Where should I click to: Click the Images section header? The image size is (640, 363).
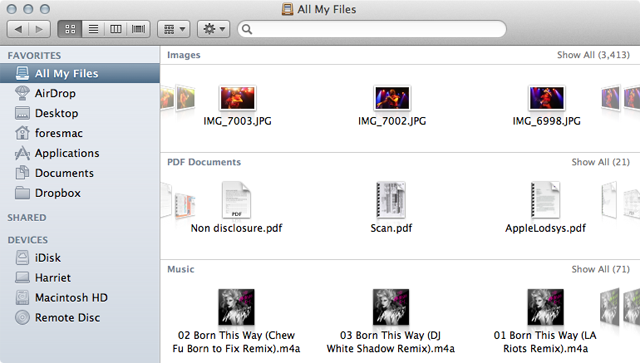[x=184, y=55]
